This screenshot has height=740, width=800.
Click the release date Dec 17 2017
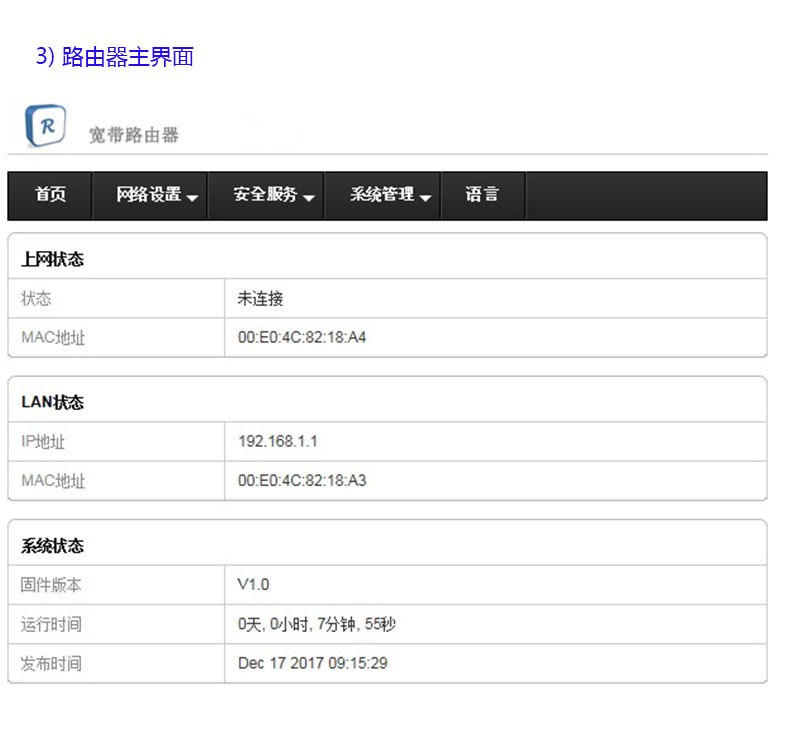click(x=312, y=663)
